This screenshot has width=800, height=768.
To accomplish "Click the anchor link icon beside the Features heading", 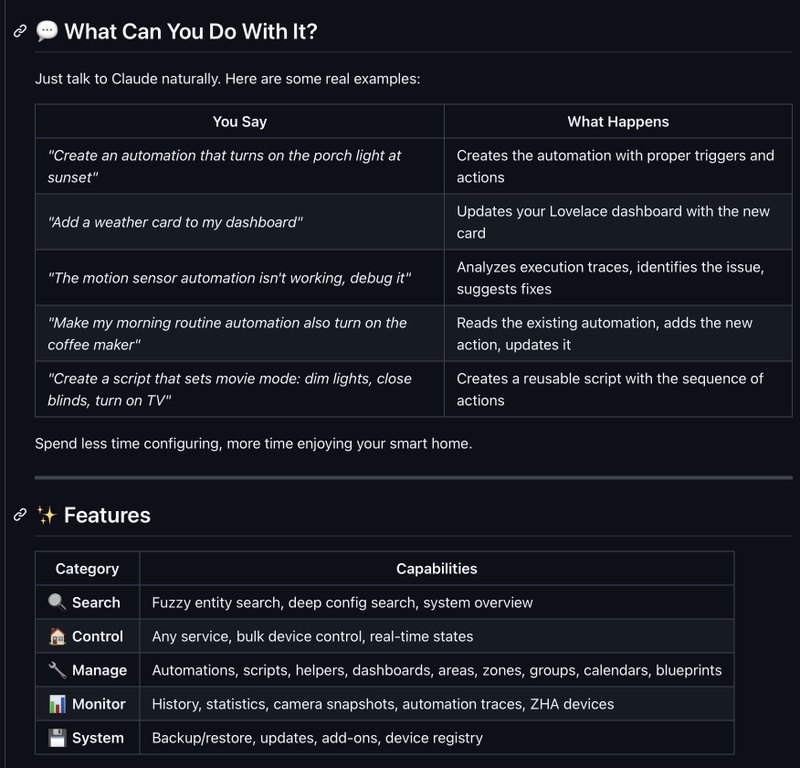I will tap(19, 515).
